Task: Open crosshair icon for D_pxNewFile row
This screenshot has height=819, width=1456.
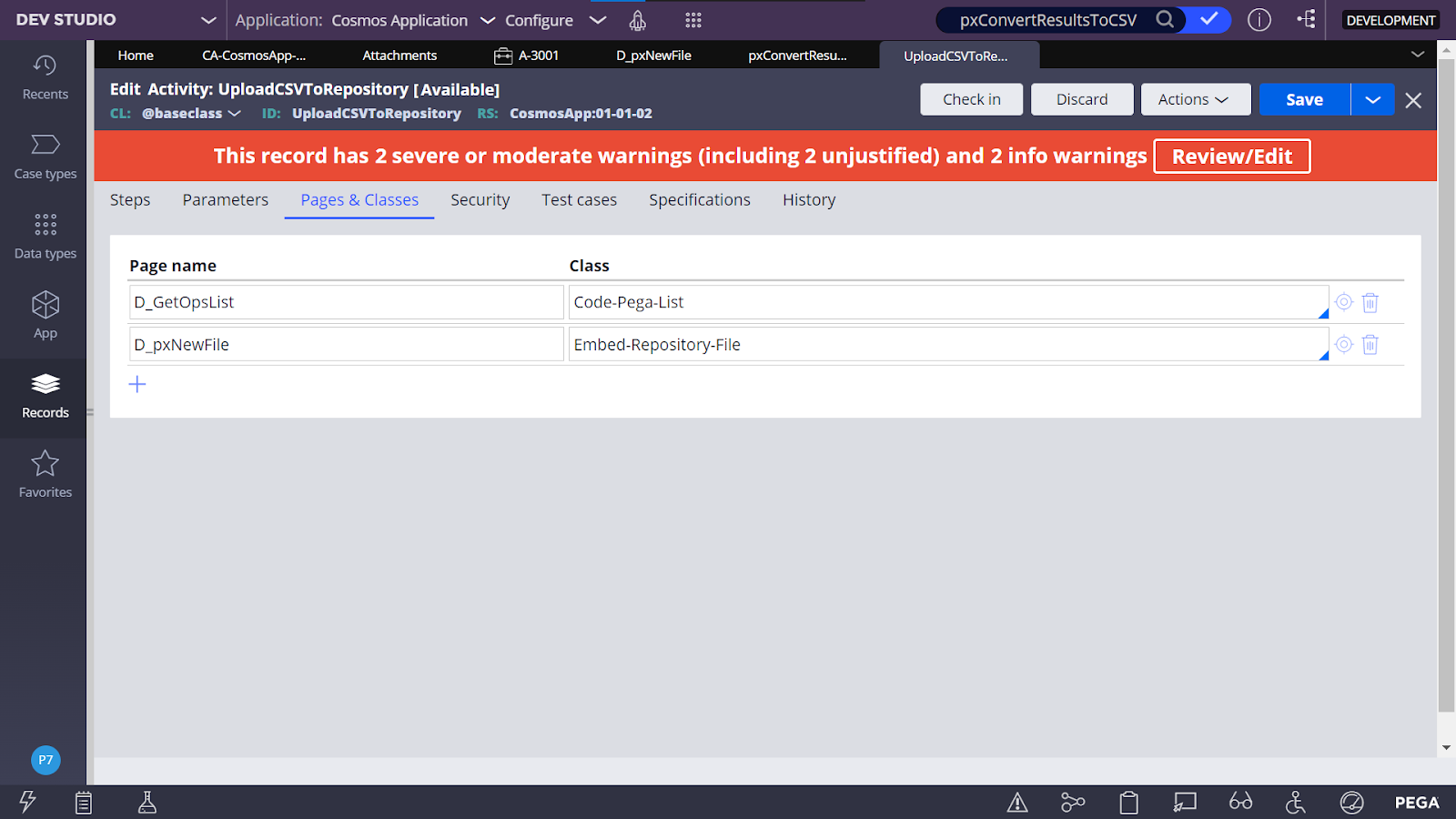Action: [1344, 344]
